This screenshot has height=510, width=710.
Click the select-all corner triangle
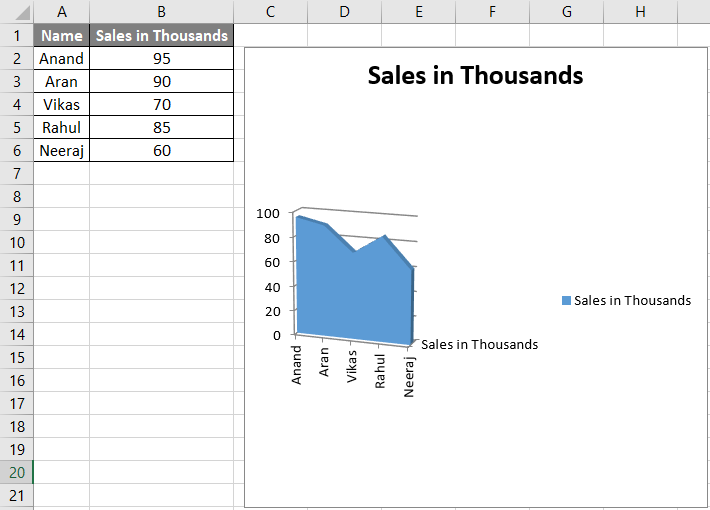[x=17, y=12]
